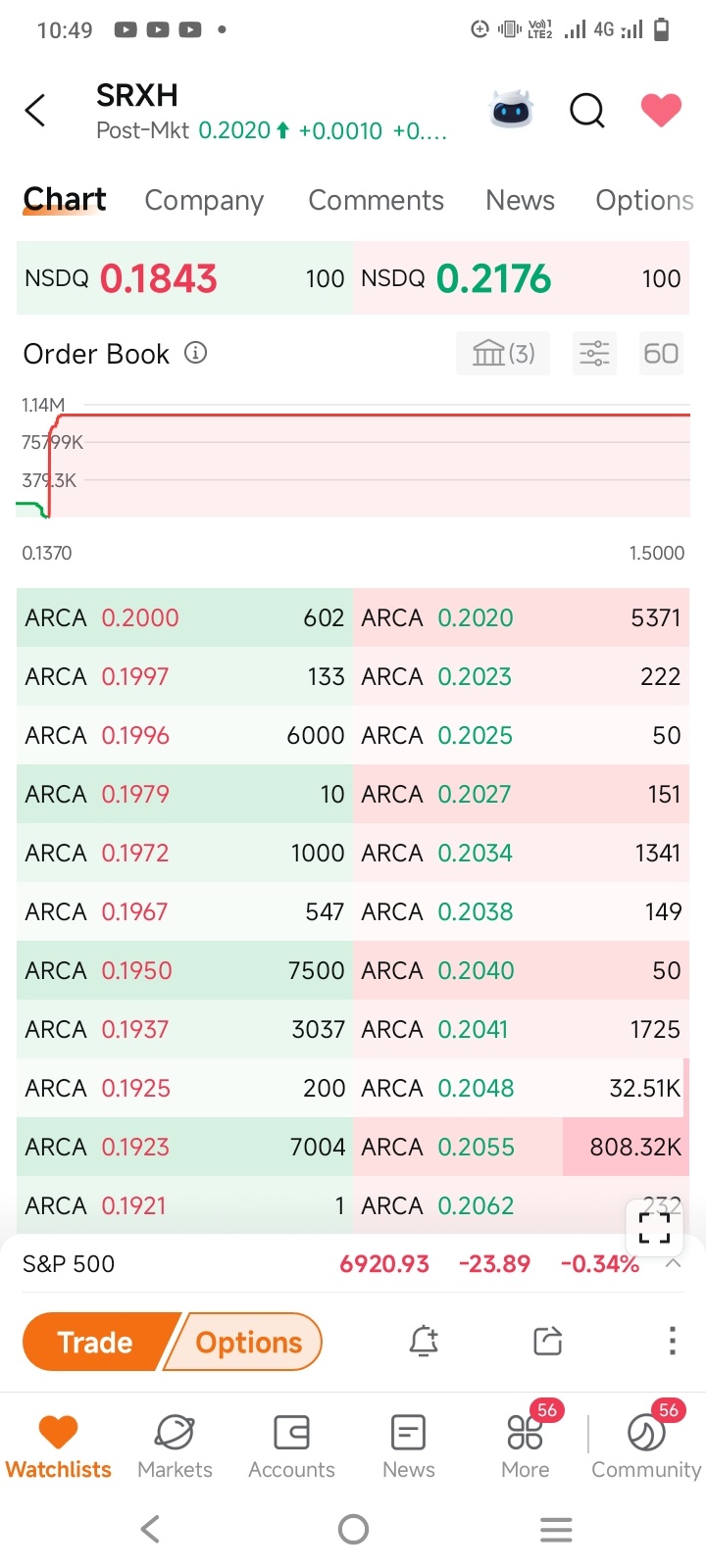Tap the share icon
Viewport: 706px width, 1568px height.
tap(548, 1341)
